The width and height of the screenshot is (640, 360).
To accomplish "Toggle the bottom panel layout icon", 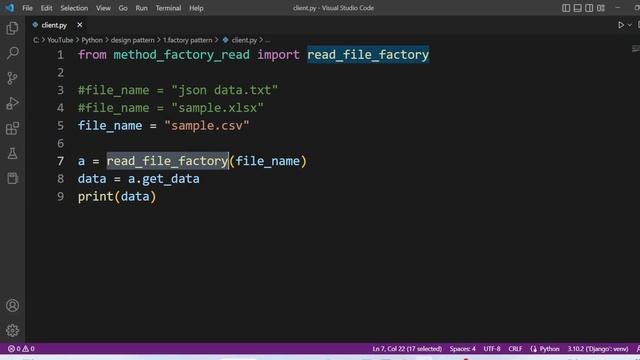I will click(578, 8).
